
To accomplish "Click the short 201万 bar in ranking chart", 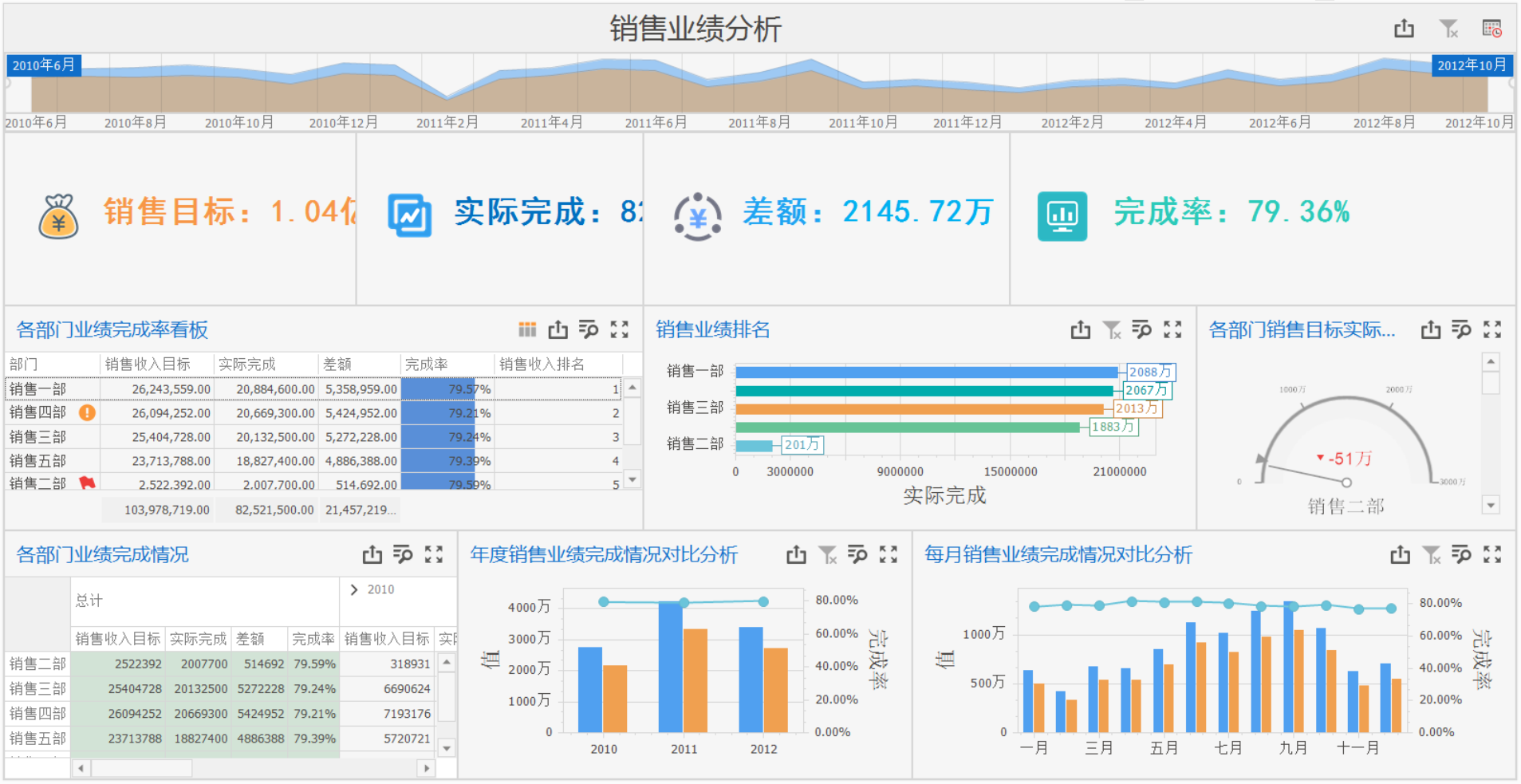I will pos(755,445).
